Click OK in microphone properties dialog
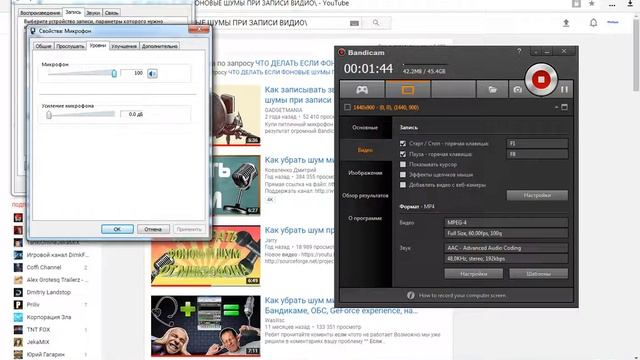The width and height of the screenshot is (640, 360). click(117, 229)
